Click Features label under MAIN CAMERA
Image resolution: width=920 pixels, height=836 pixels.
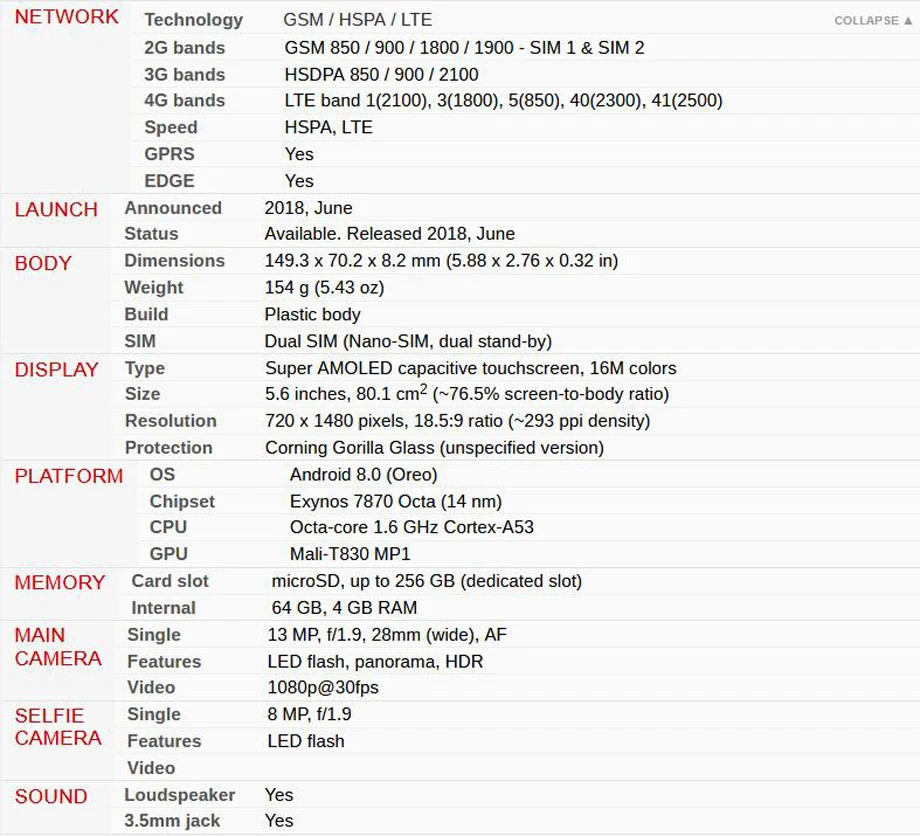pyautogui.click(x=164, y=661)
